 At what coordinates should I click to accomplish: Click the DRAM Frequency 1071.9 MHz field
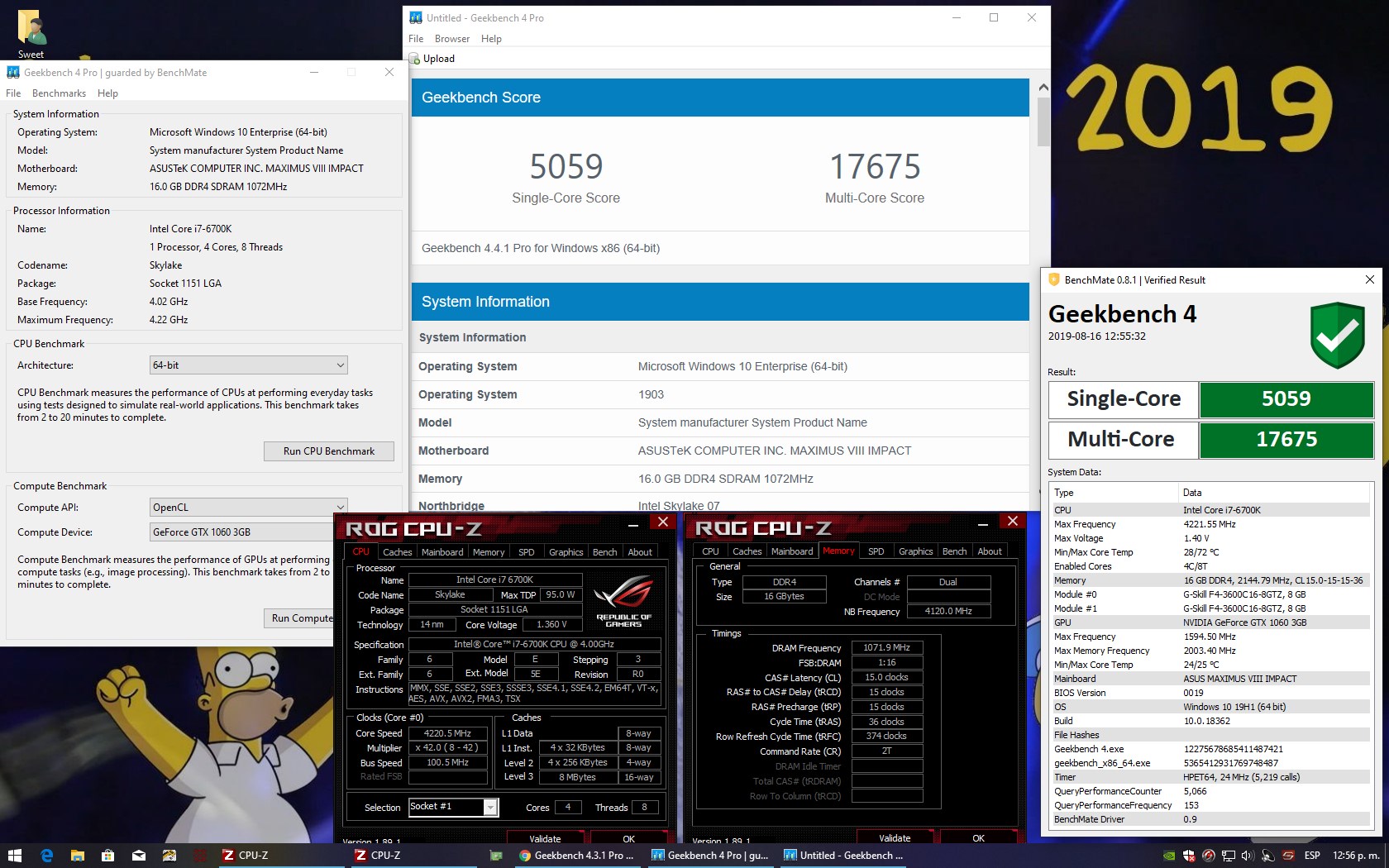(886, 647)
